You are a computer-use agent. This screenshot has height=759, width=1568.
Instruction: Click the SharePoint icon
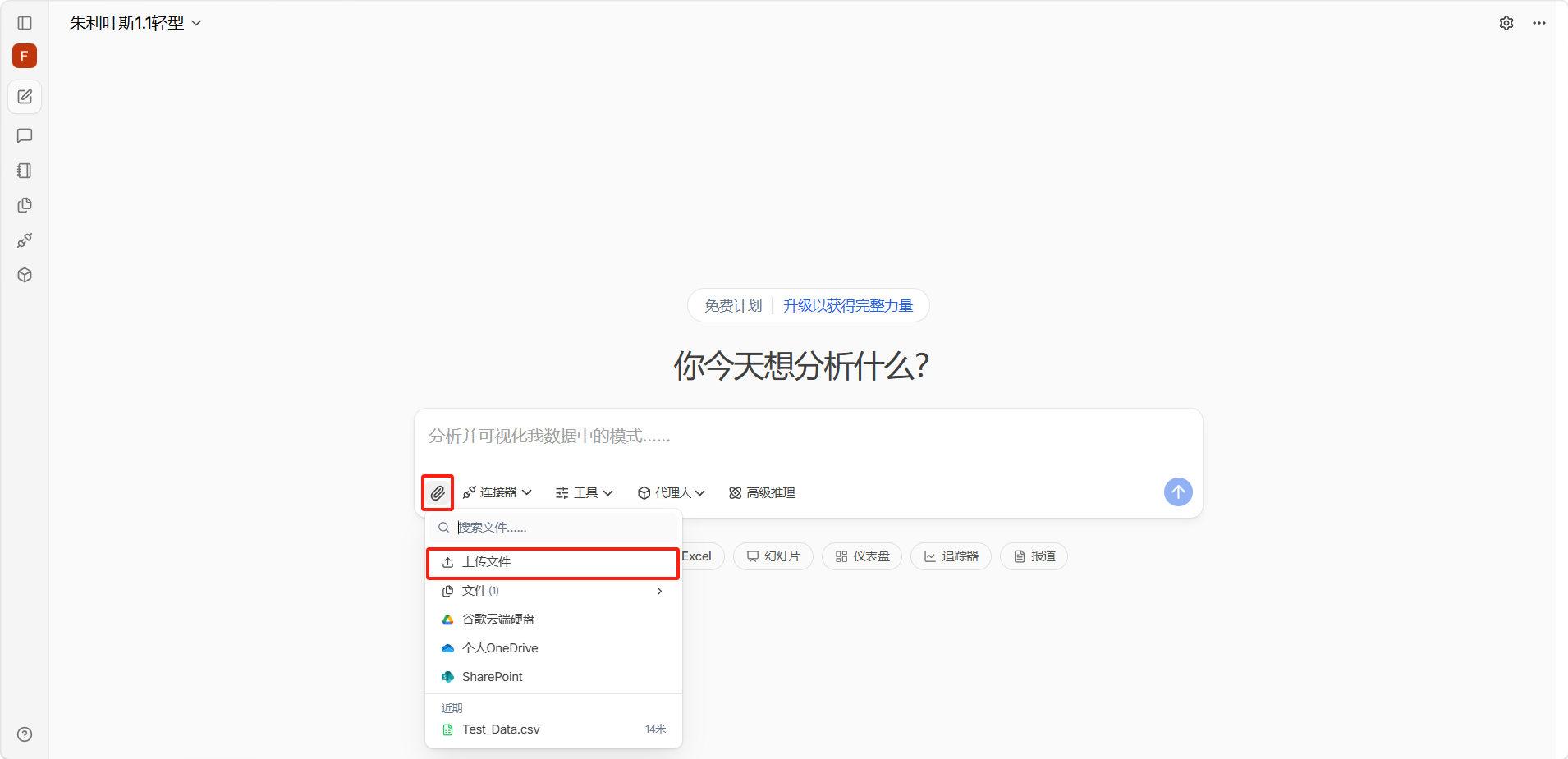tap(447, 677)
